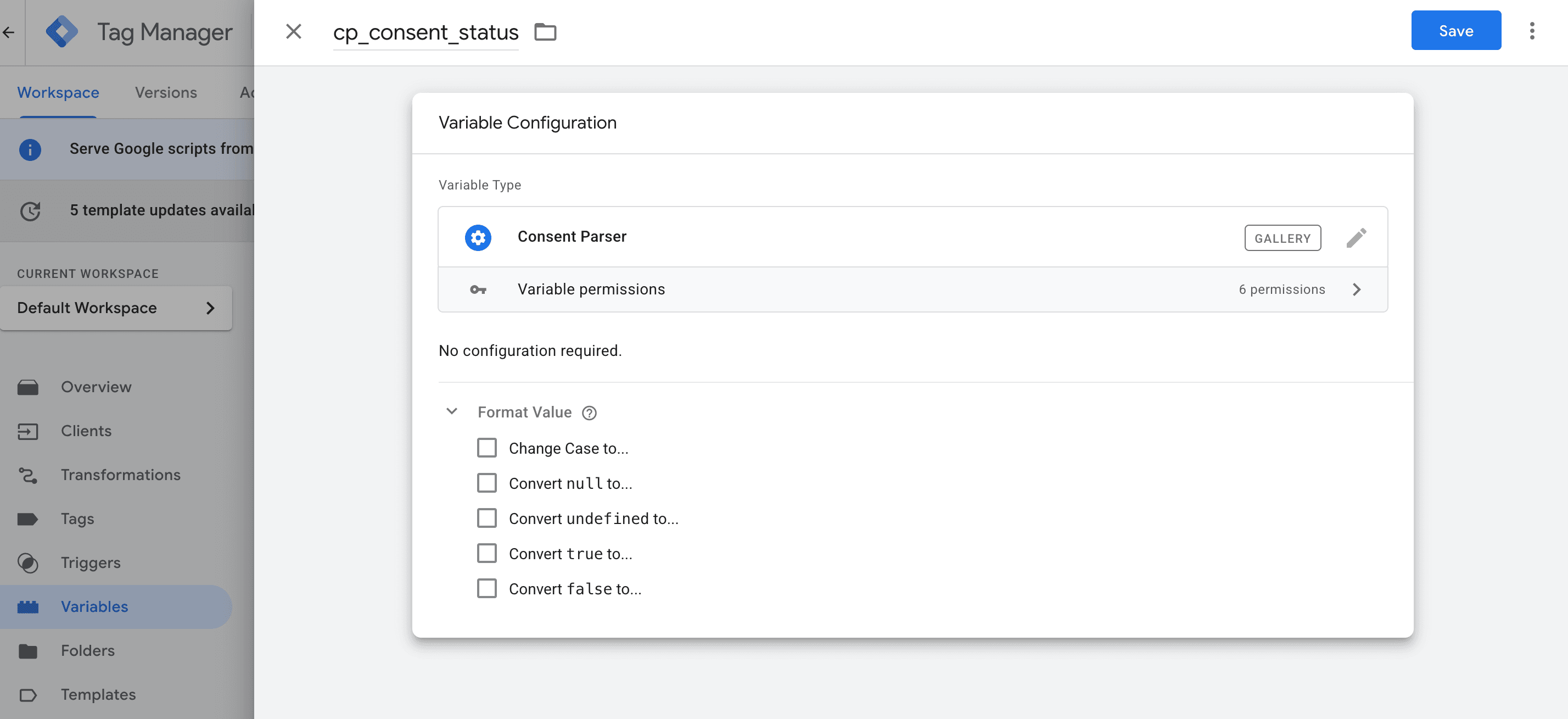The width and height of the screenshot is (1568, 719).
Task: Expand Variable permissions row arrow
Action: coord(1356,290)
